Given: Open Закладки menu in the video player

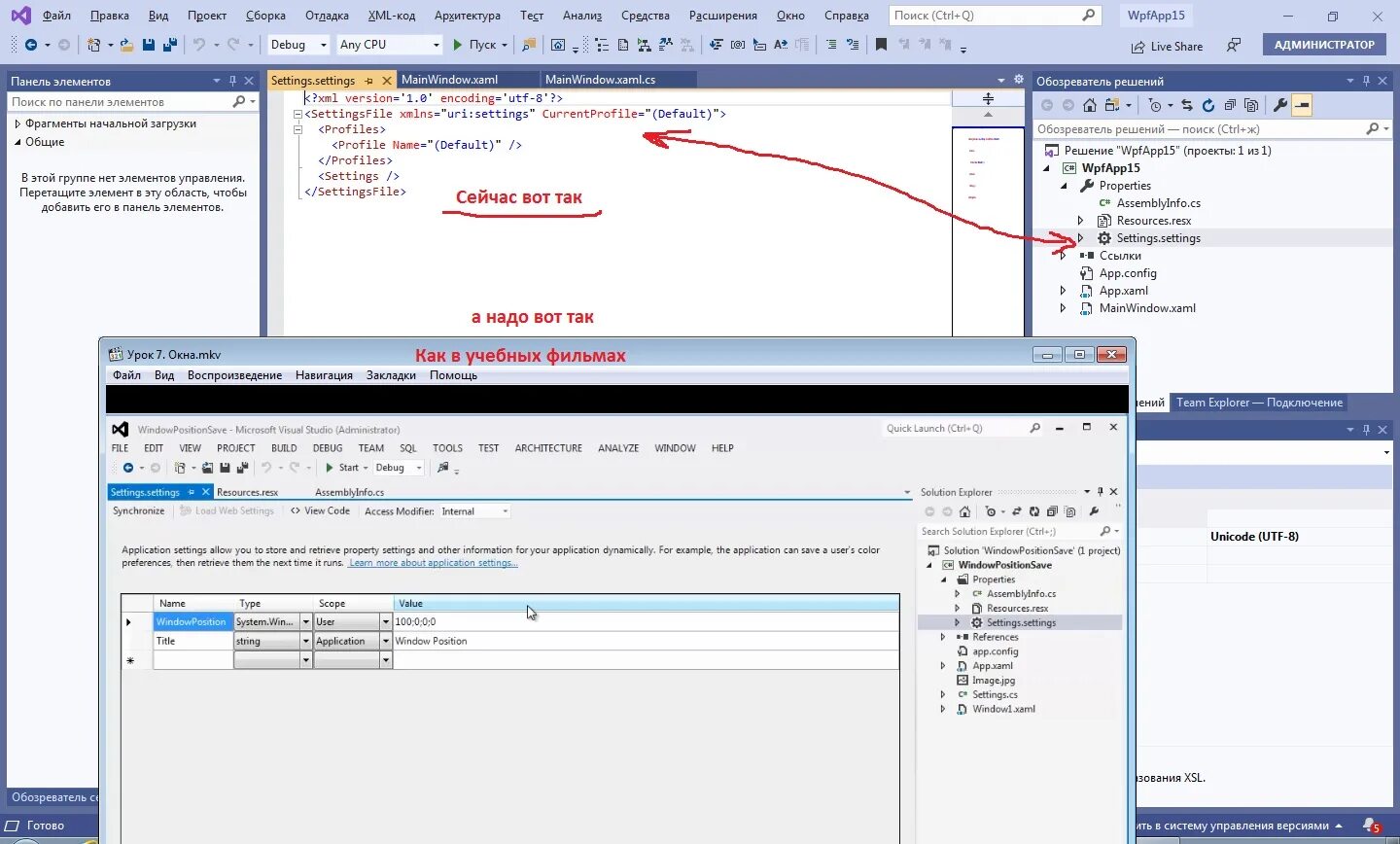Looking at the screenshot, I should 391,375.
